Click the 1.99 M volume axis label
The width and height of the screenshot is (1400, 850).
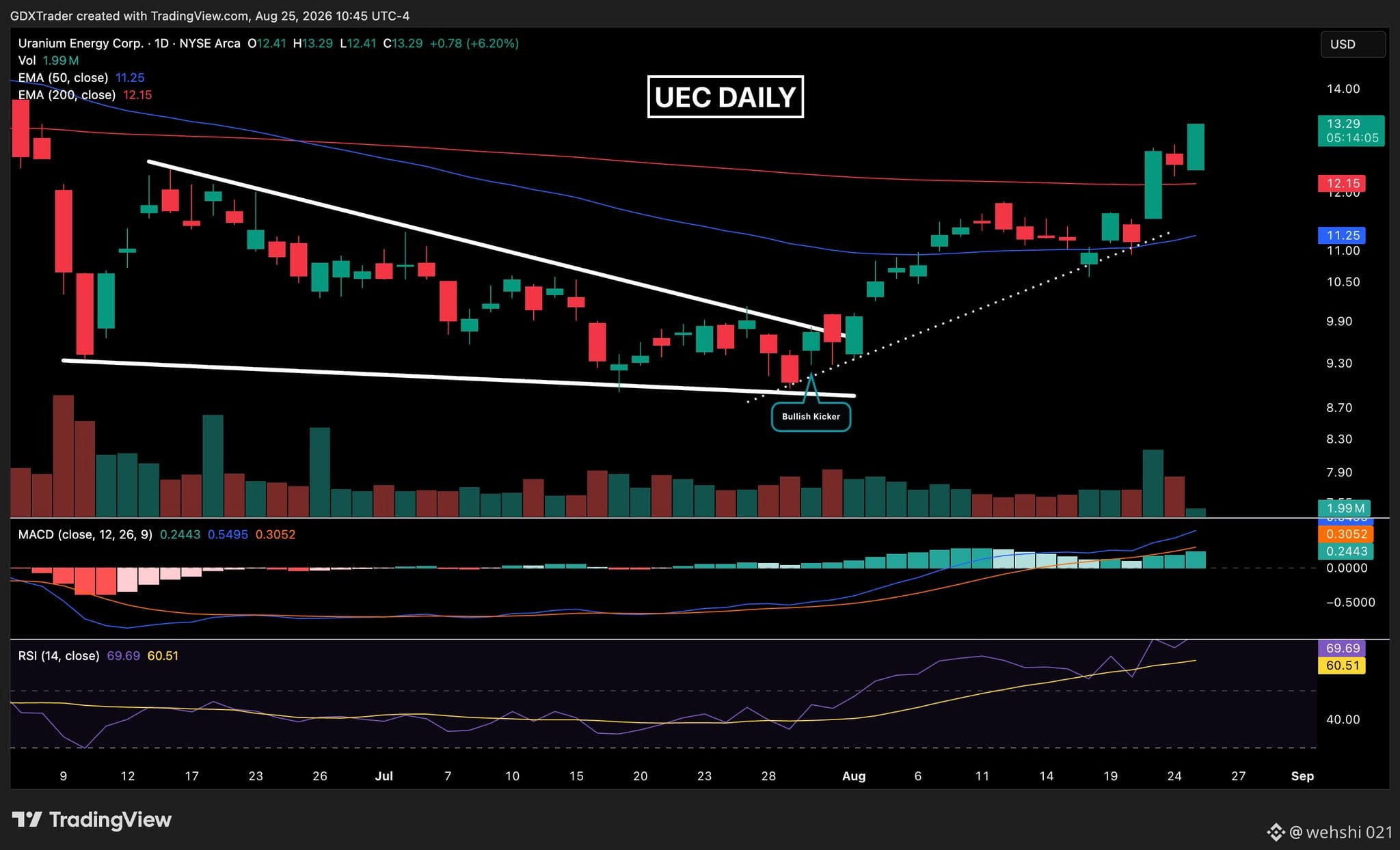tap(1344, 508)
